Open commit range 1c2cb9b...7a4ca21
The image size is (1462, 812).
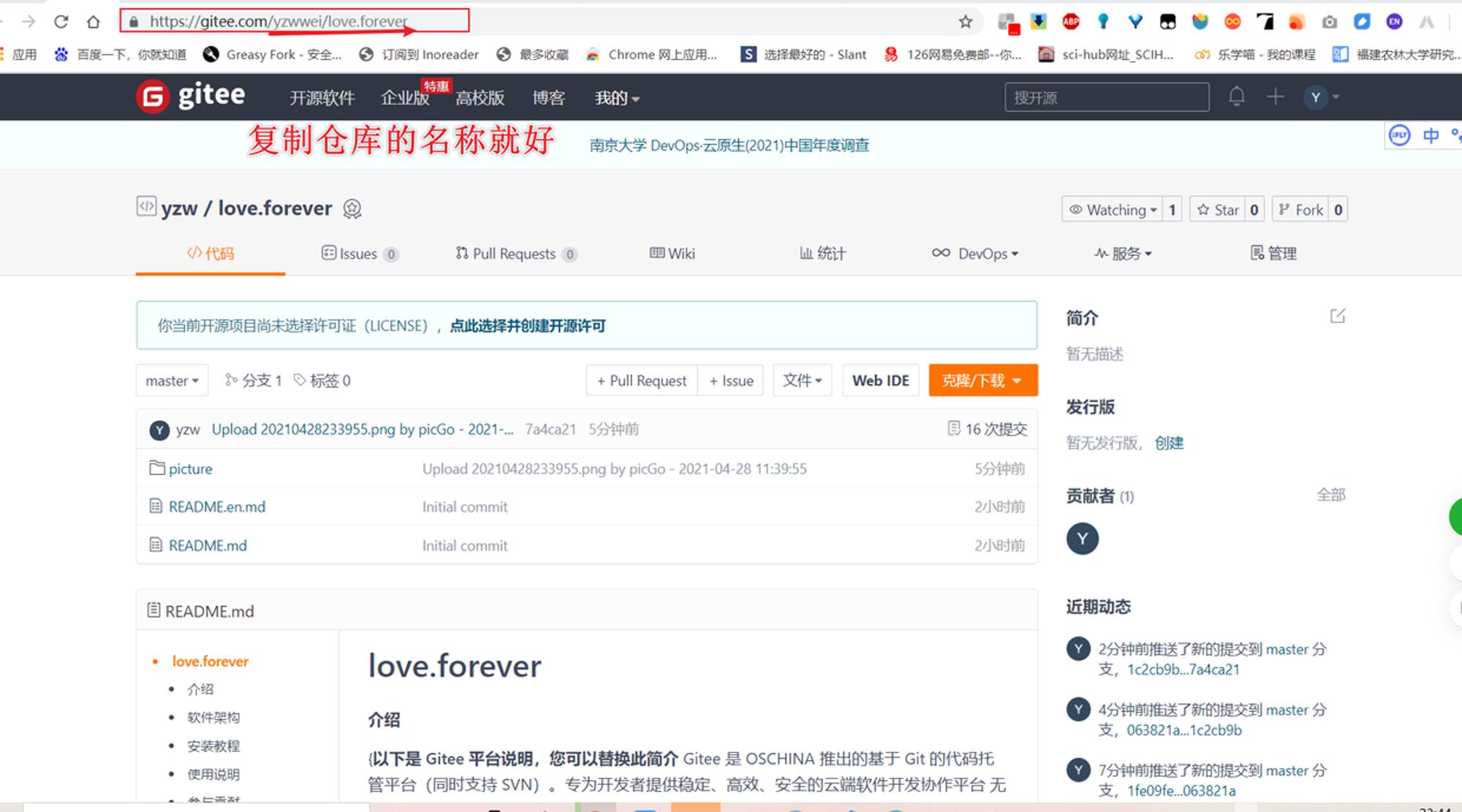pyautogui.click(x=1183, y=669)
